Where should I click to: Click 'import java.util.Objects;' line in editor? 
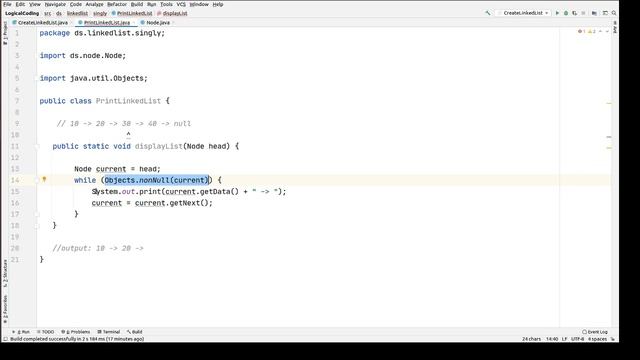click(x=93, y=78)
